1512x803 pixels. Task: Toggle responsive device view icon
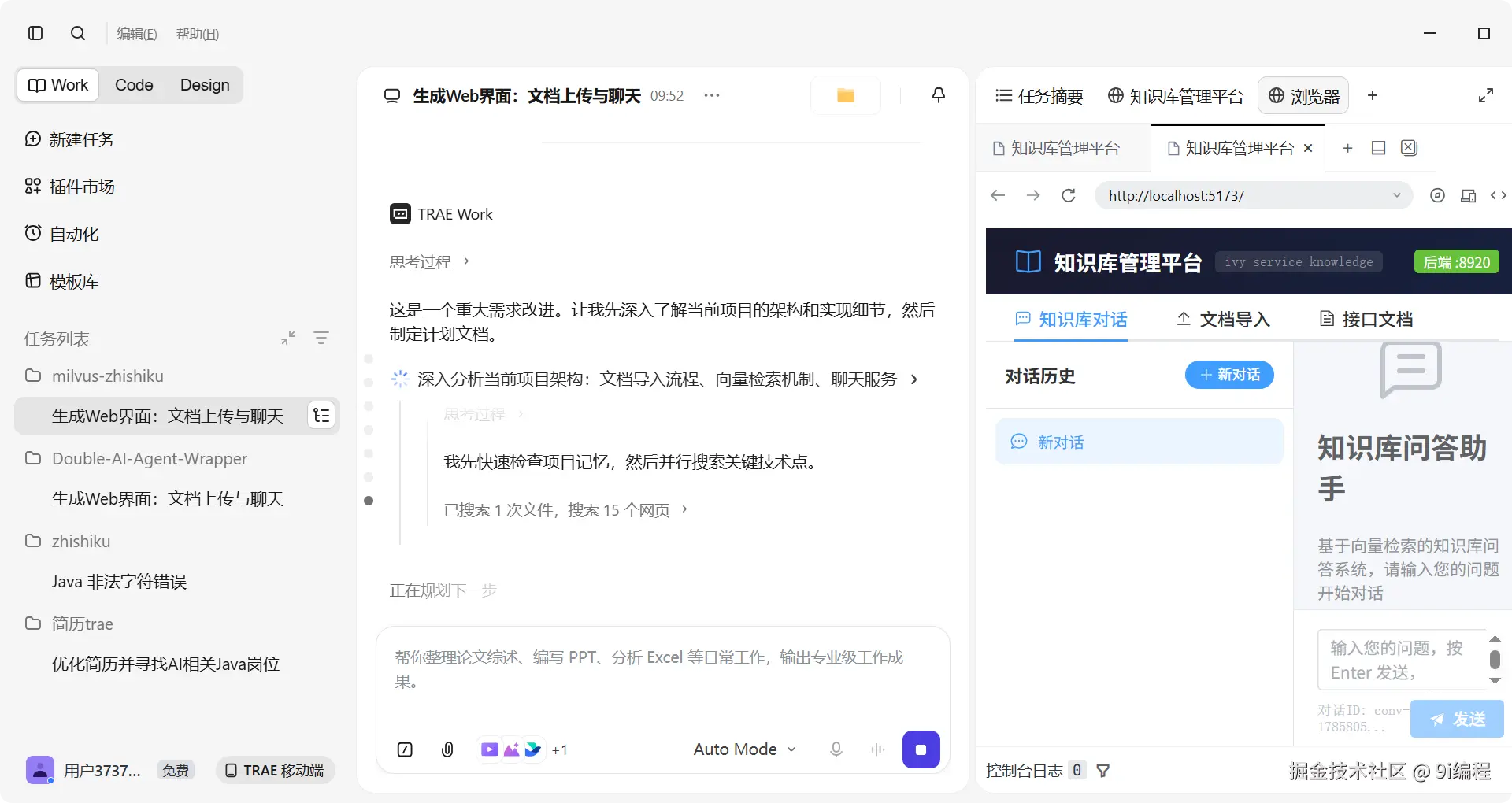tap(1468, 195)
